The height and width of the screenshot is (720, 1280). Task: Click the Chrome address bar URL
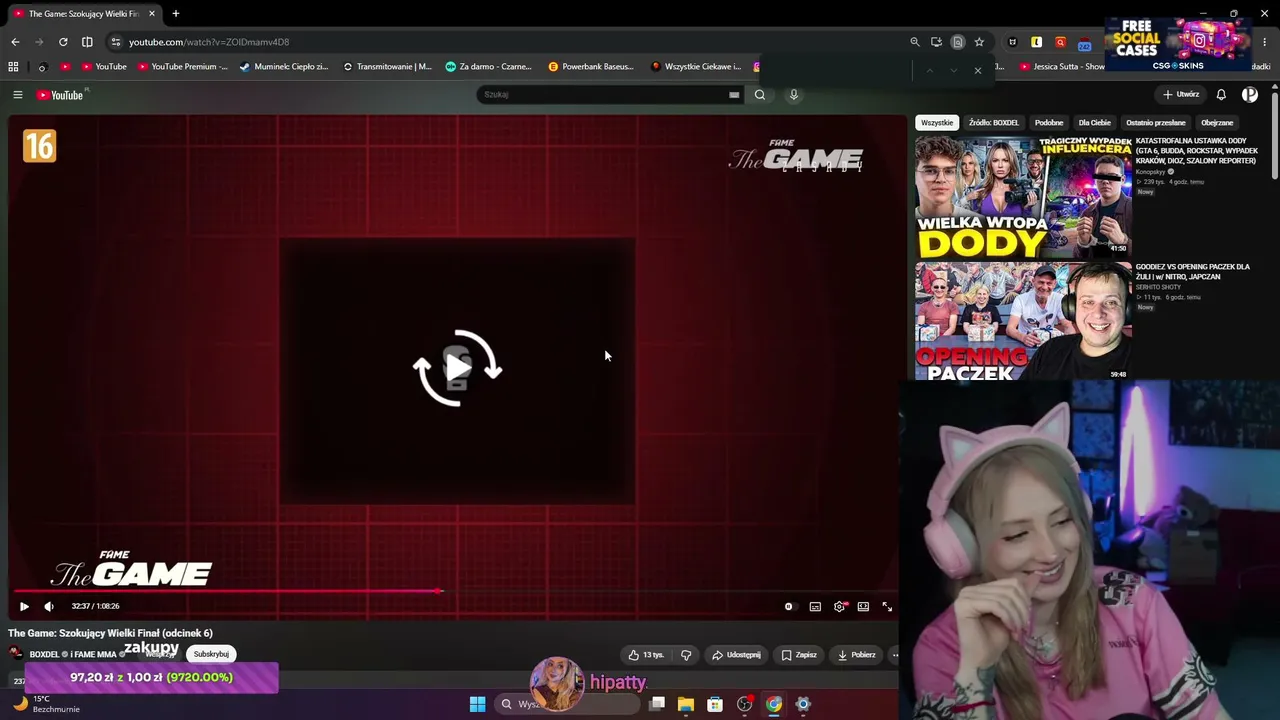[209, 42]
